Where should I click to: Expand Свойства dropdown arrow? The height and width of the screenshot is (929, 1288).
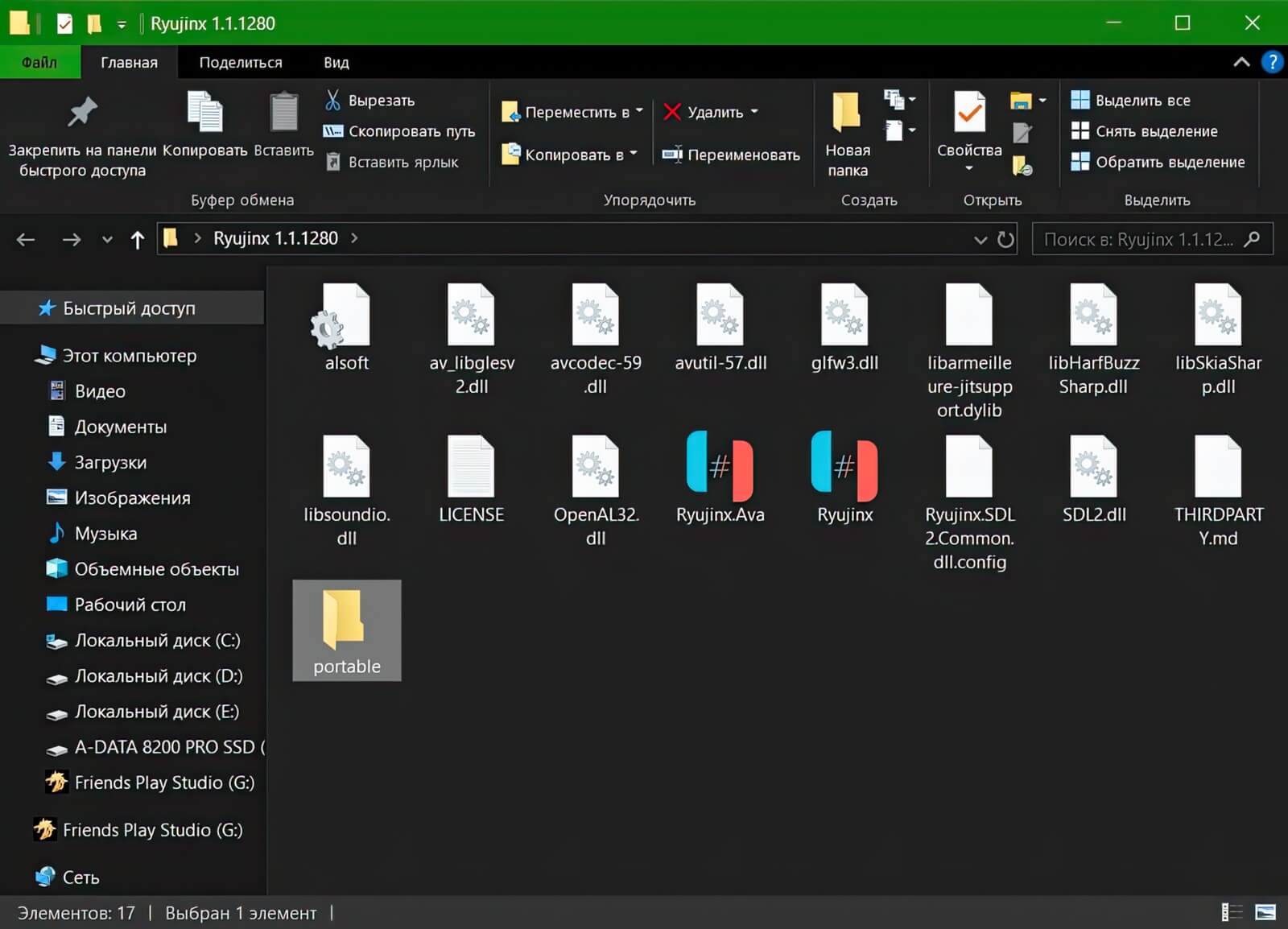coord(969,168)
